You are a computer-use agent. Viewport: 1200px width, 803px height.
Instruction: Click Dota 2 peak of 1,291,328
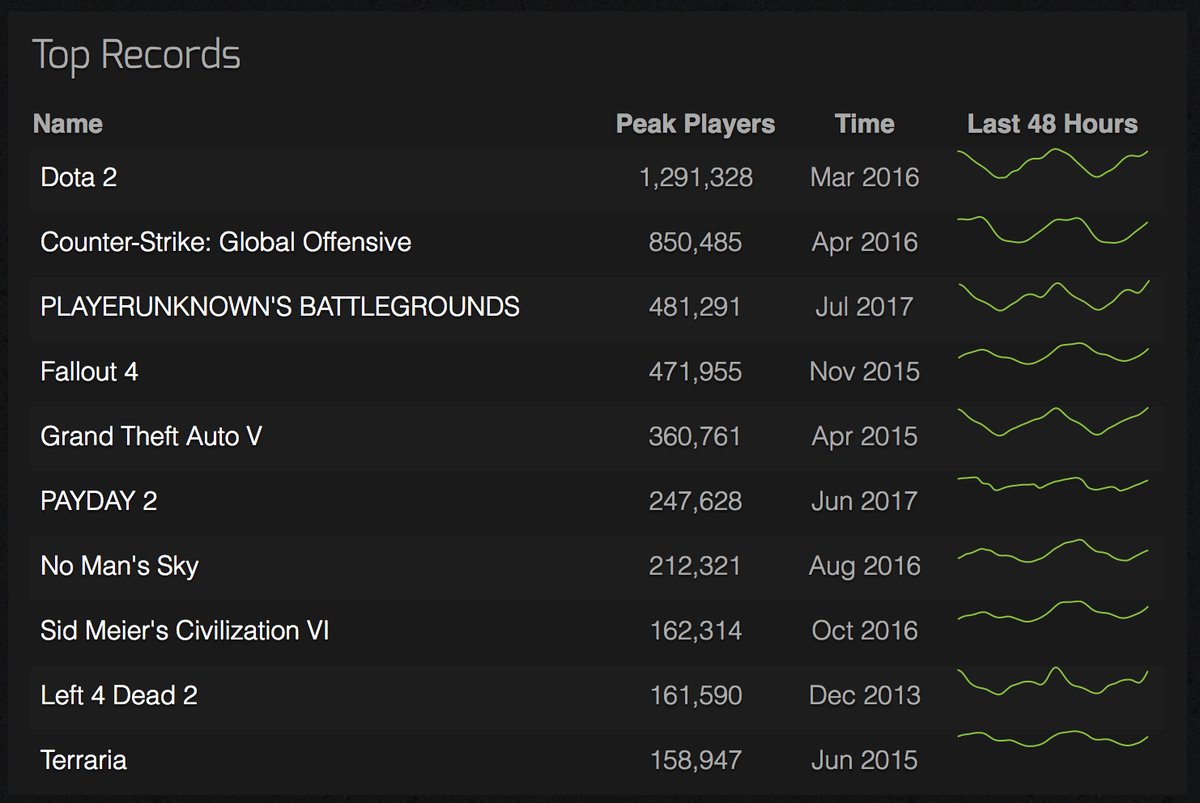pos(696,178)
